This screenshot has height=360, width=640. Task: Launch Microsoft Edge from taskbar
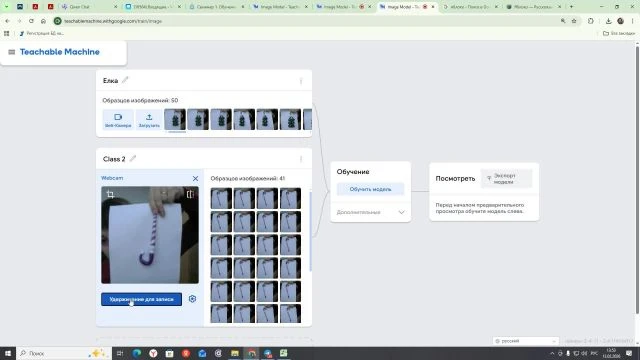pos(137,353)
